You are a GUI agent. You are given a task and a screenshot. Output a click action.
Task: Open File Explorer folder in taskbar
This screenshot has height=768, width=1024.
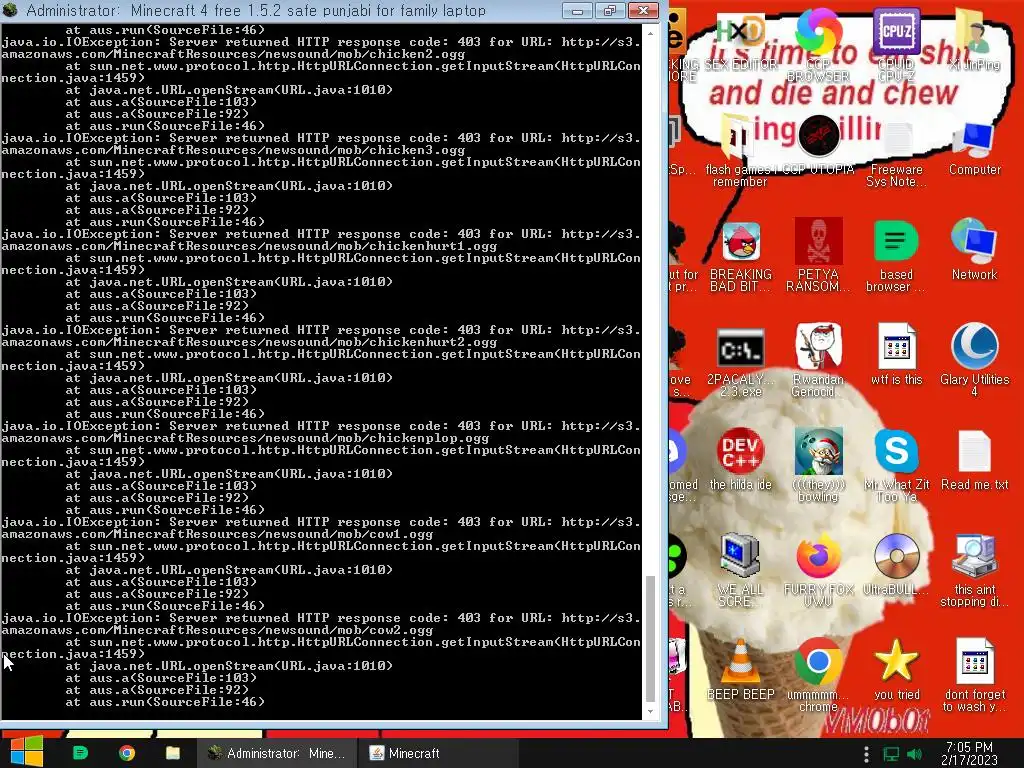(173, 753)
